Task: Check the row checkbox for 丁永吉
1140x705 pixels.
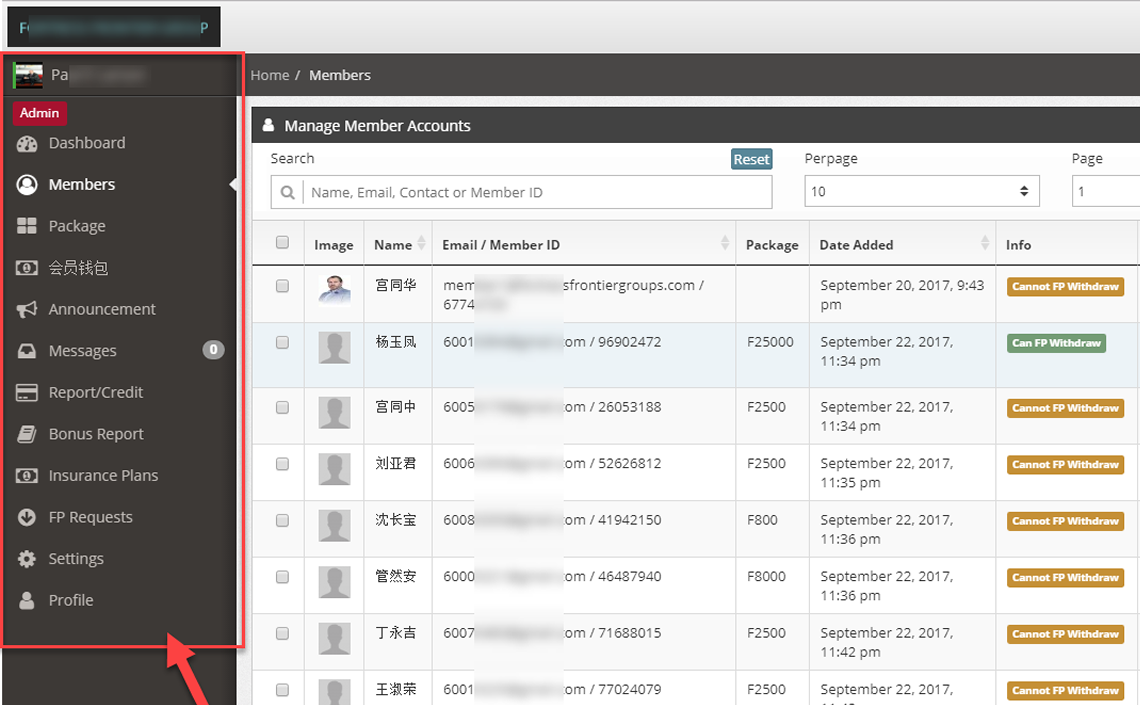Action: click(282, 634)
